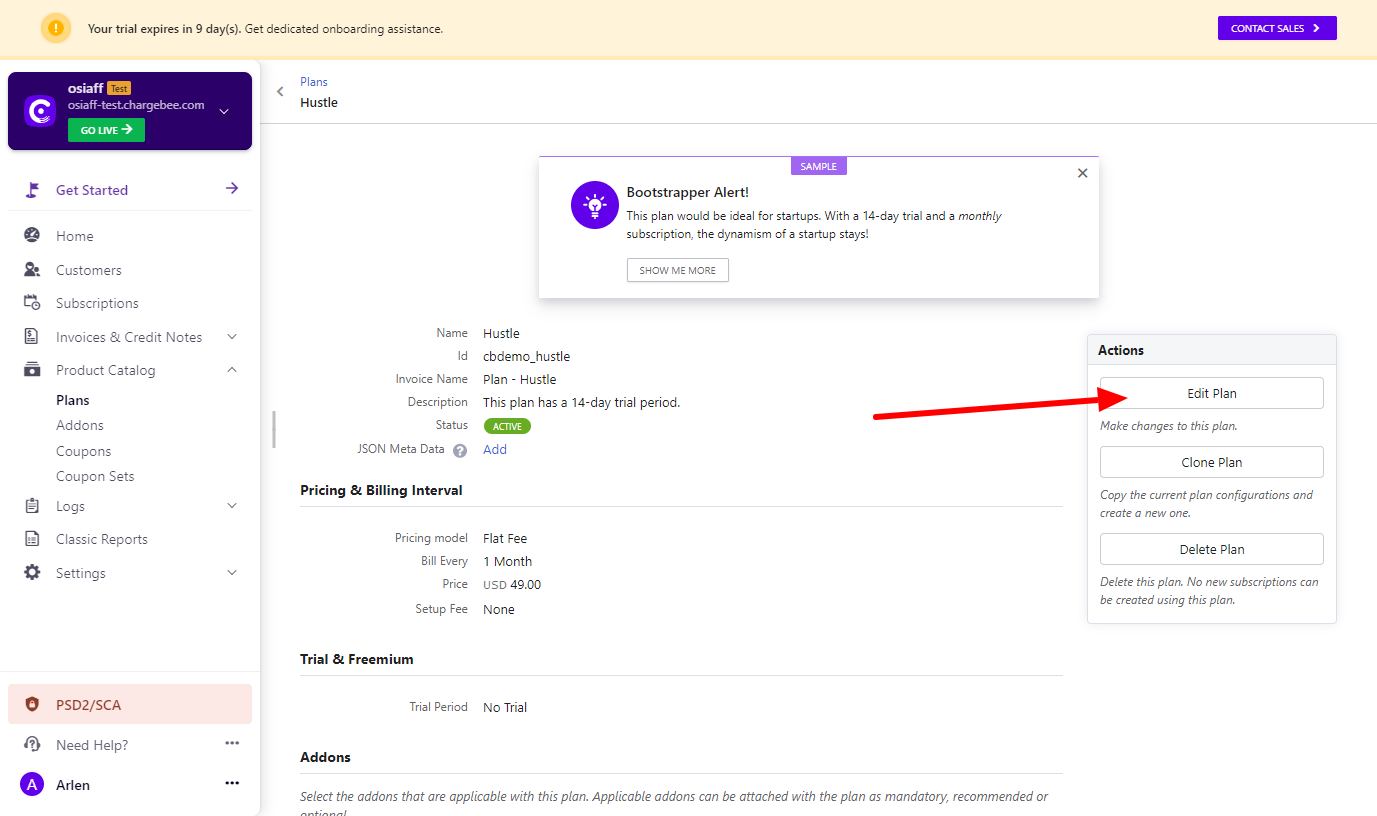Click the Classic Reports document icon
The width and height of the screenshot is (1377, 816).
click(x=32, y=539)
